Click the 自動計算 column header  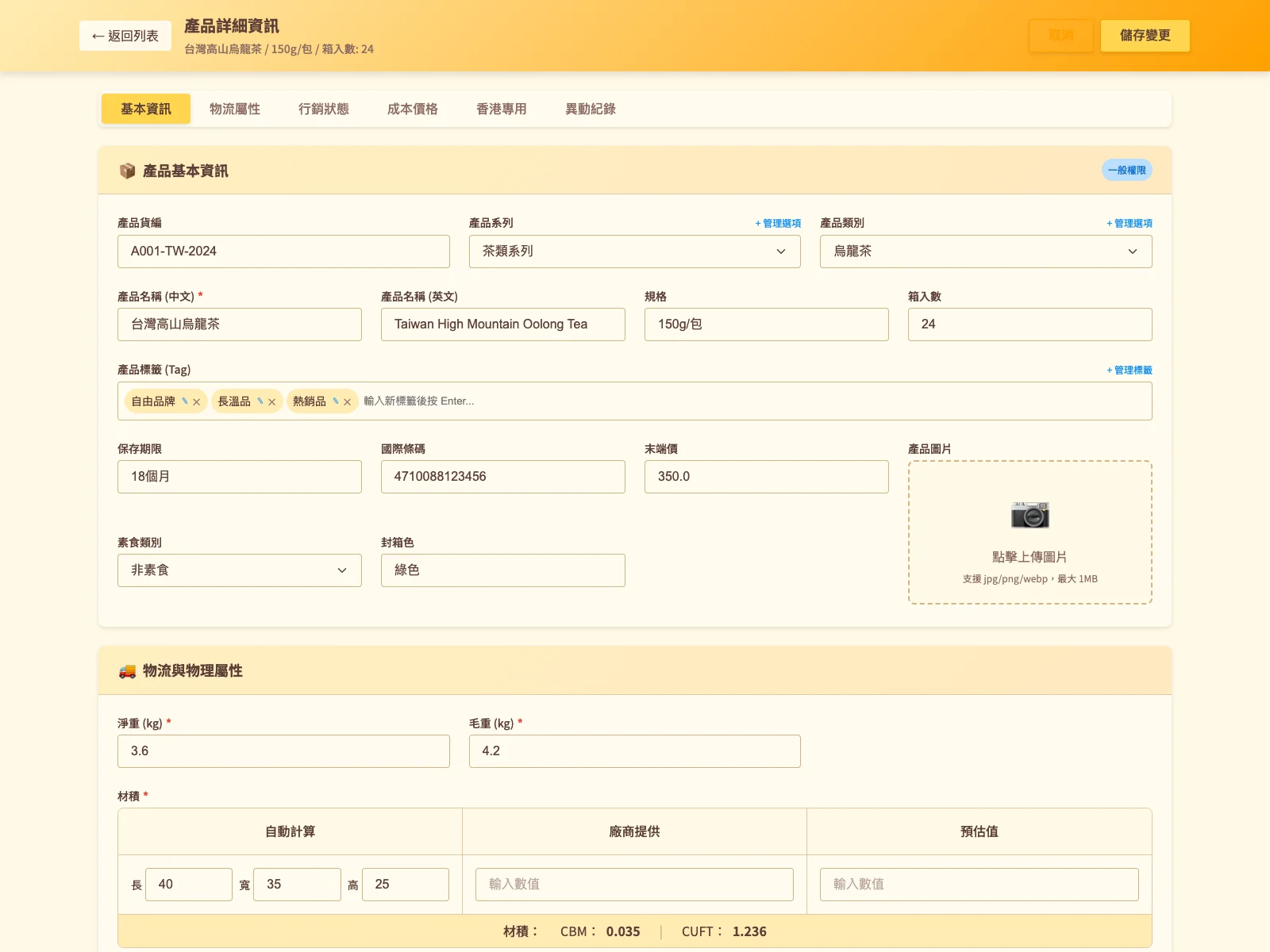pos(291,831)
